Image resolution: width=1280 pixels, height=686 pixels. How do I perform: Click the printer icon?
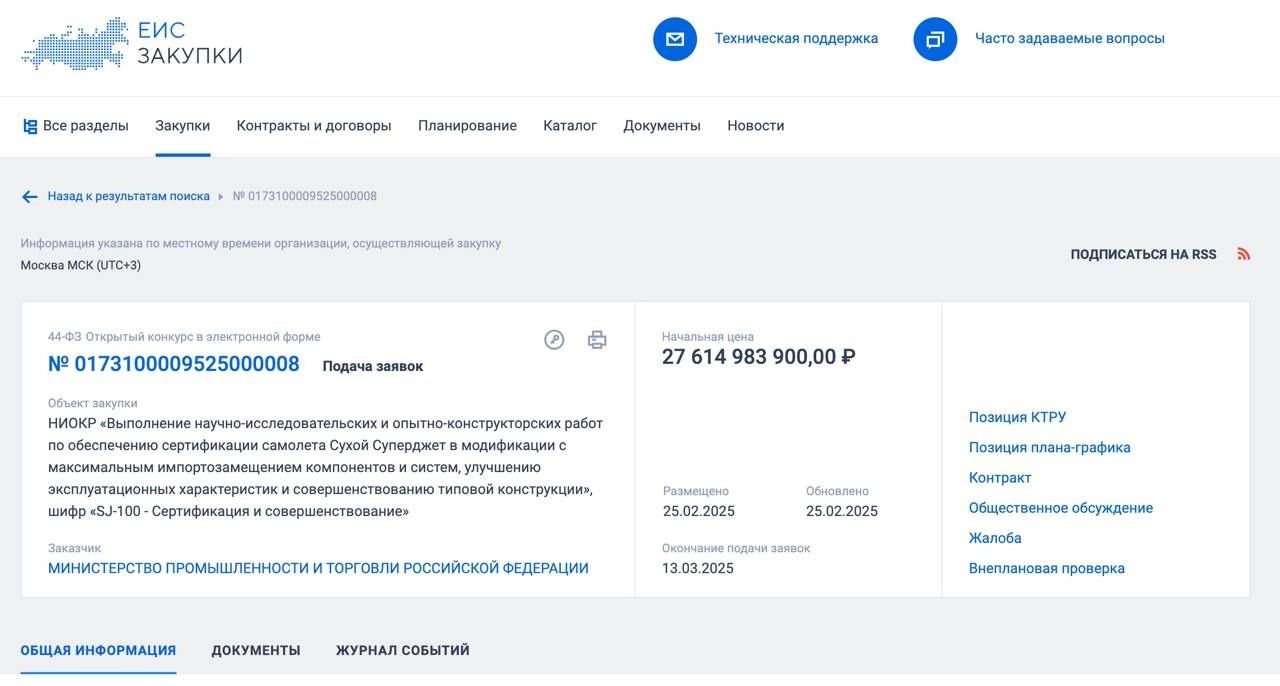click(x=597, y=340)
